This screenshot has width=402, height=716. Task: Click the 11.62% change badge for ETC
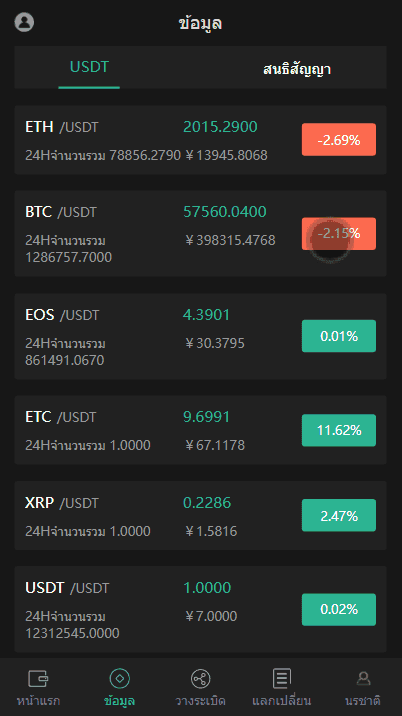click(x=339, y=430)
